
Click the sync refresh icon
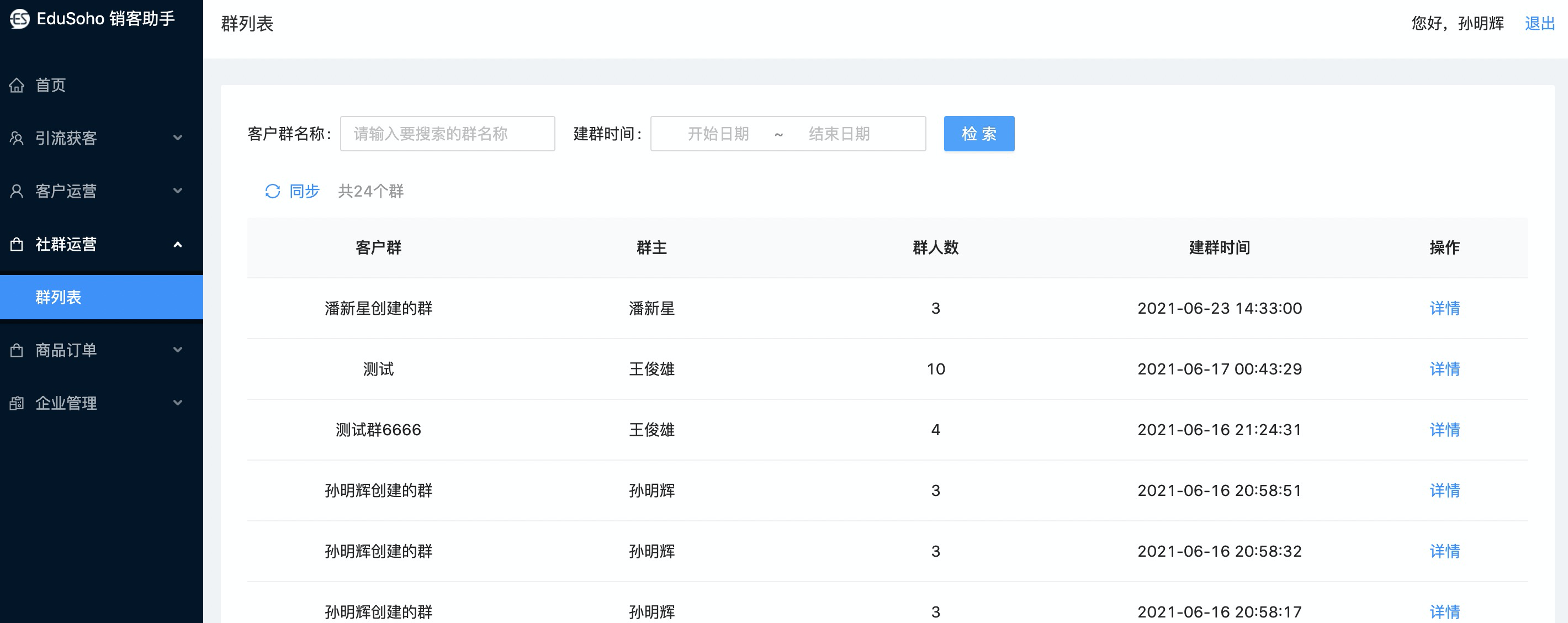(272, 191)
